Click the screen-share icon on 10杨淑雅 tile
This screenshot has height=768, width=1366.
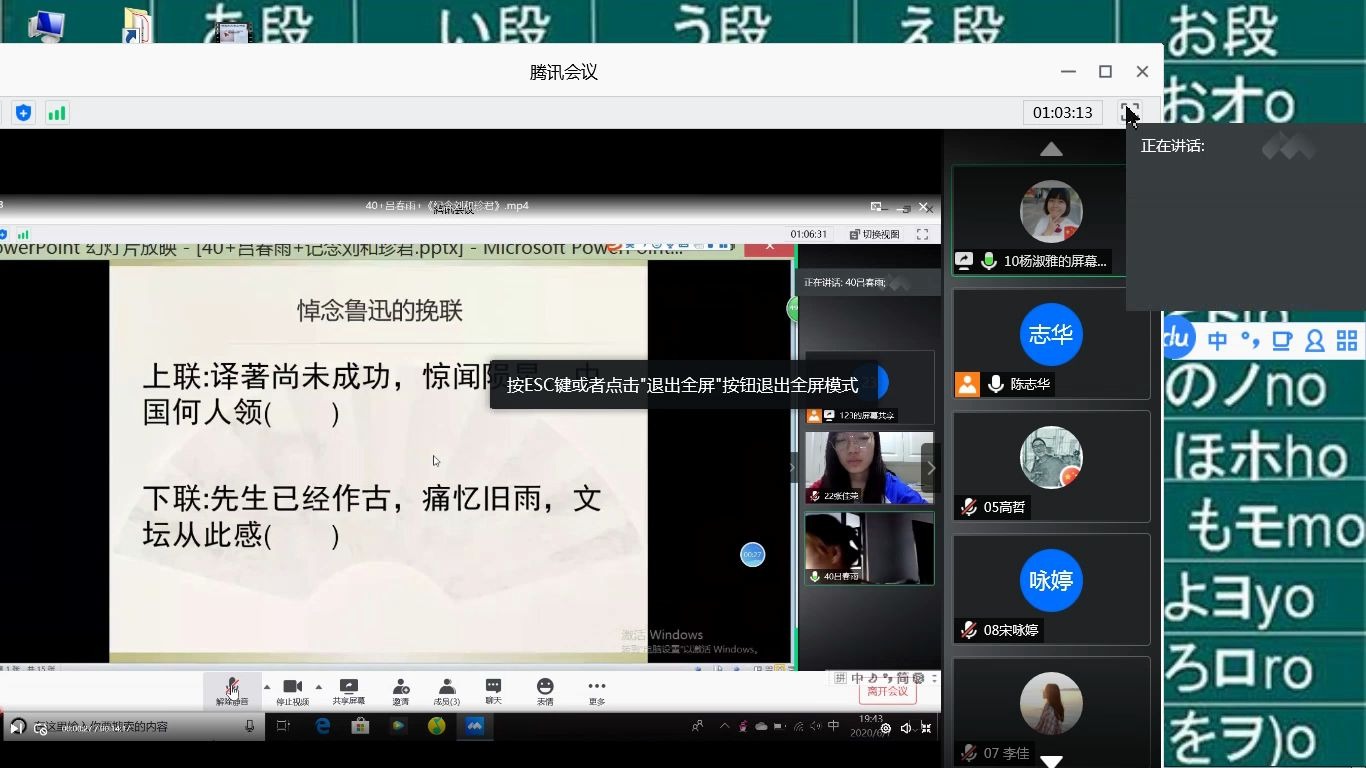pos(964,261)
